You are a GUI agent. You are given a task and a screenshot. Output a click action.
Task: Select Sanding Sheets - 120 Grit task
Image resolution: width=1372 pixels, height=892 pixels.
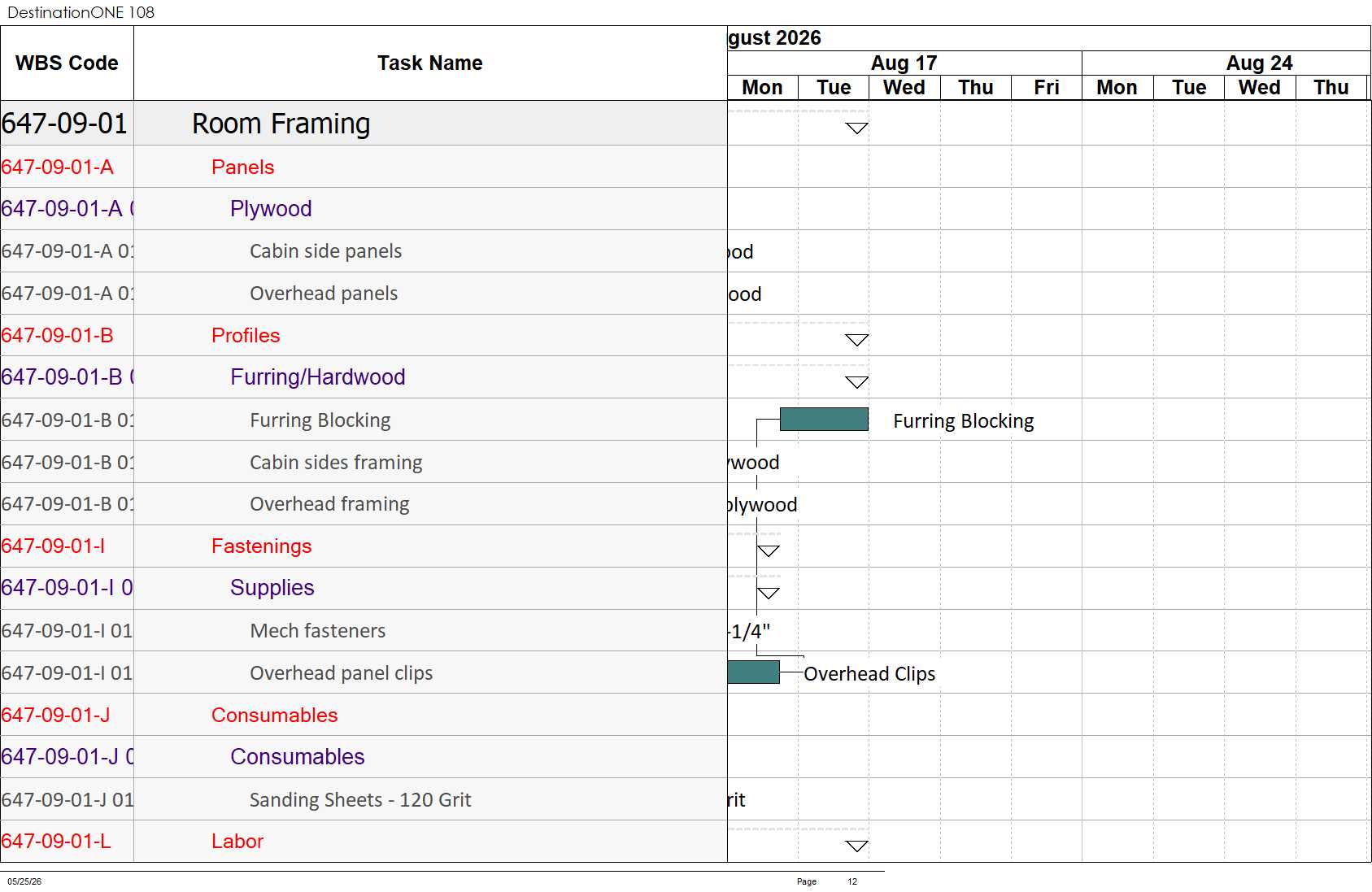[364, 799]
